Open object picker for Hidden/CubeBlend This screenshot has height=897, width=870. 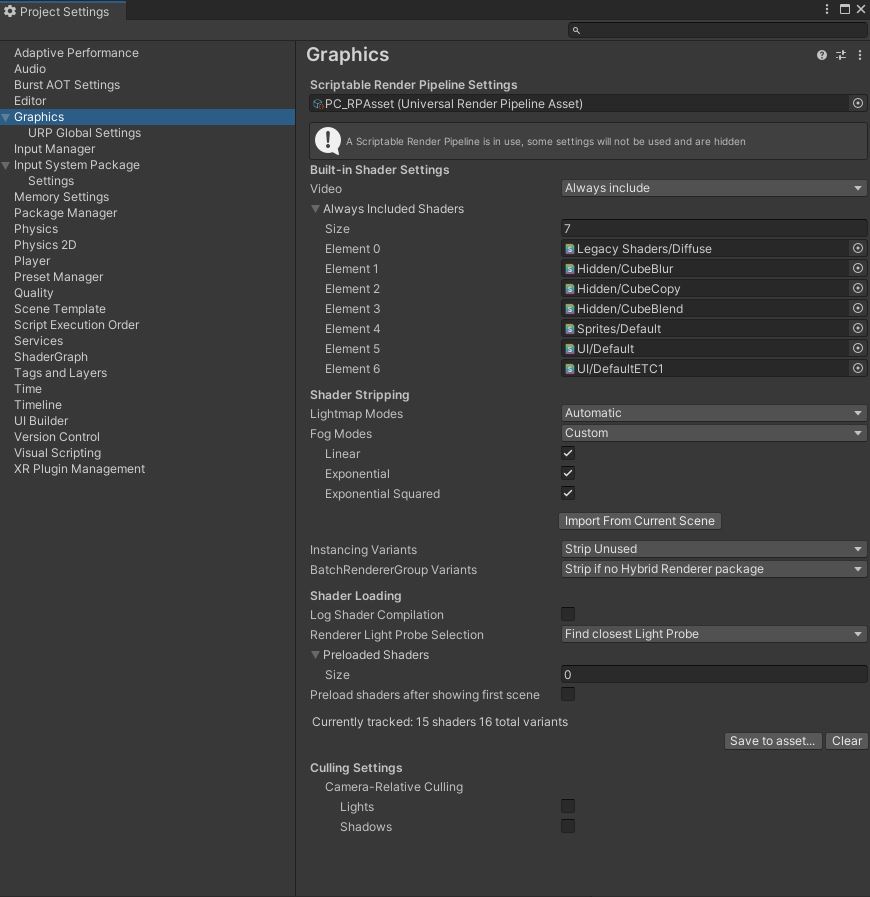tap(857, 308)
